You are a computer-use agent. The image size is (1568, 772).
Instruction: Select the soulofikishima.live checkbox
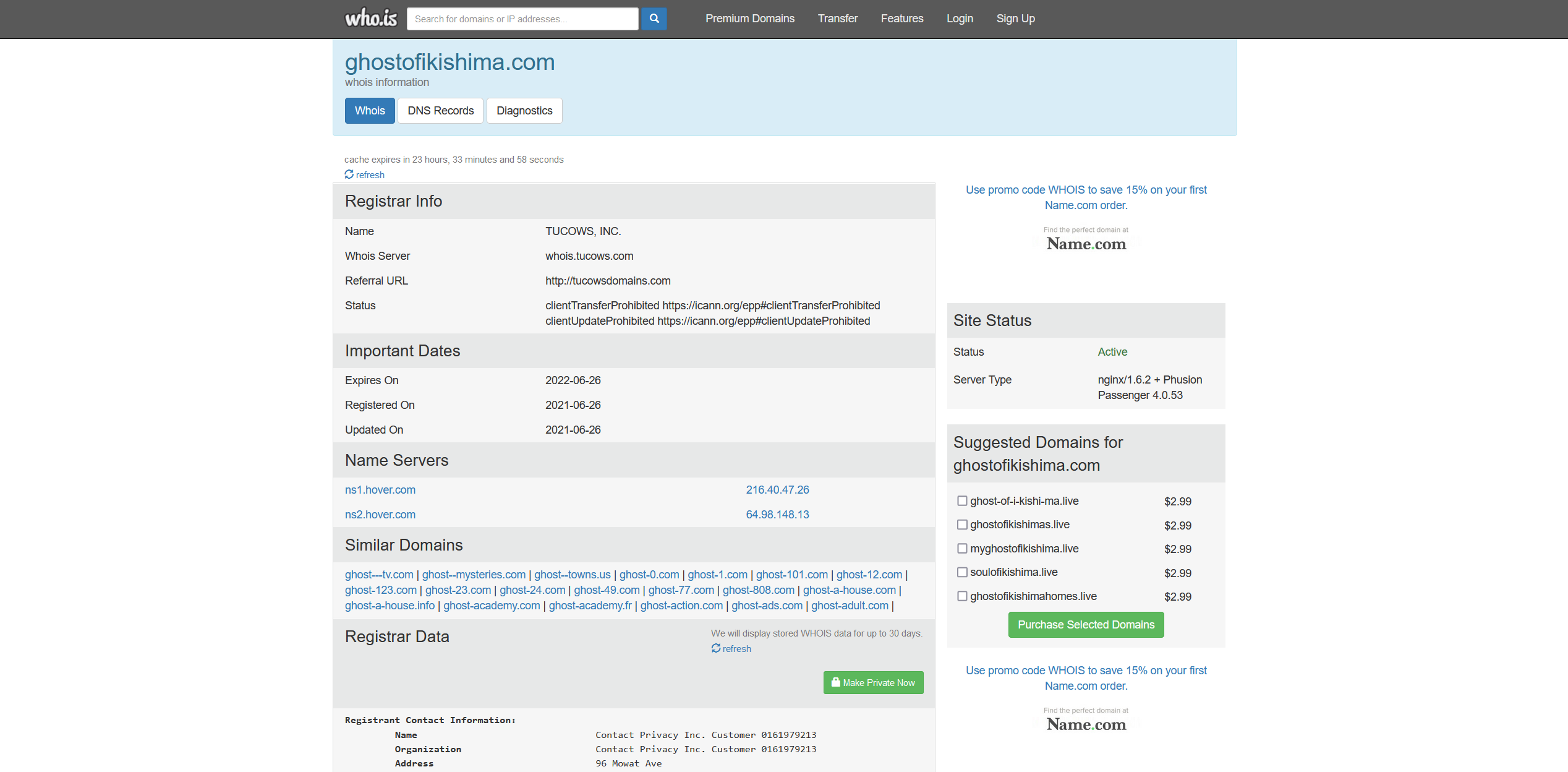[x=962, y=572]
